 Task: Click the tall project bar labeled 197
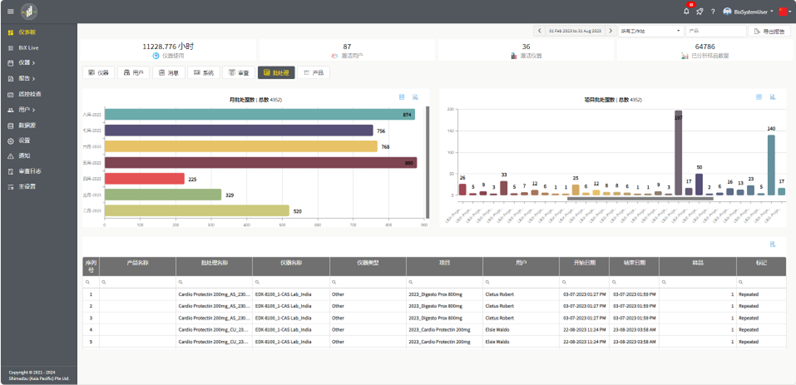click(678, 153)
